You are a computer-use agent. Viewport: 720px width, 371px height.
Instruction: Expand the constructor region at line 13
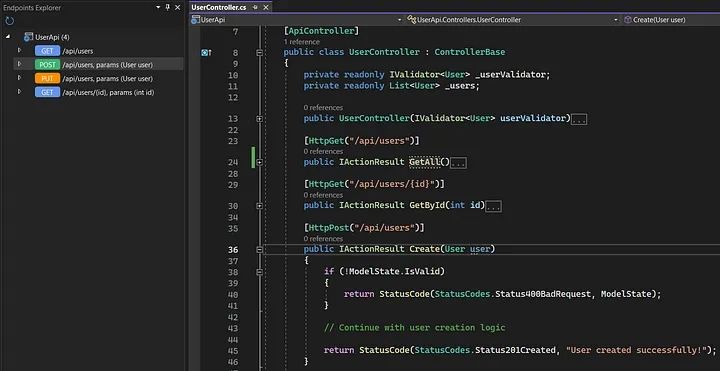point(259,119)
